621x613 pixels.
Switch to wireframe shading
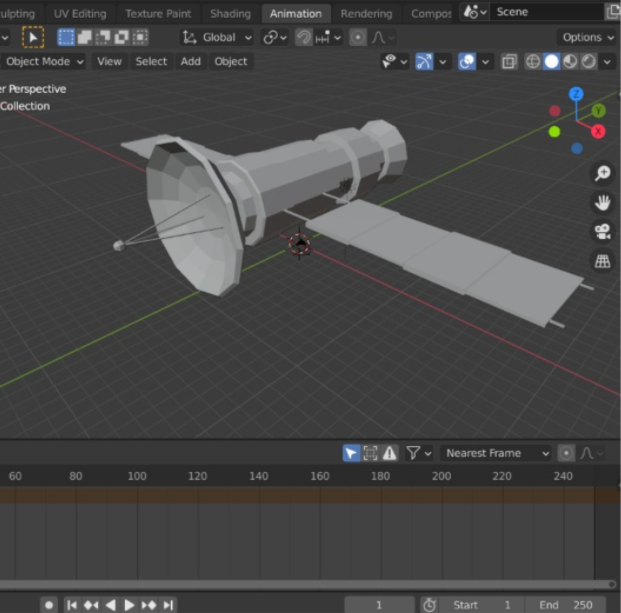click(533, 62)
